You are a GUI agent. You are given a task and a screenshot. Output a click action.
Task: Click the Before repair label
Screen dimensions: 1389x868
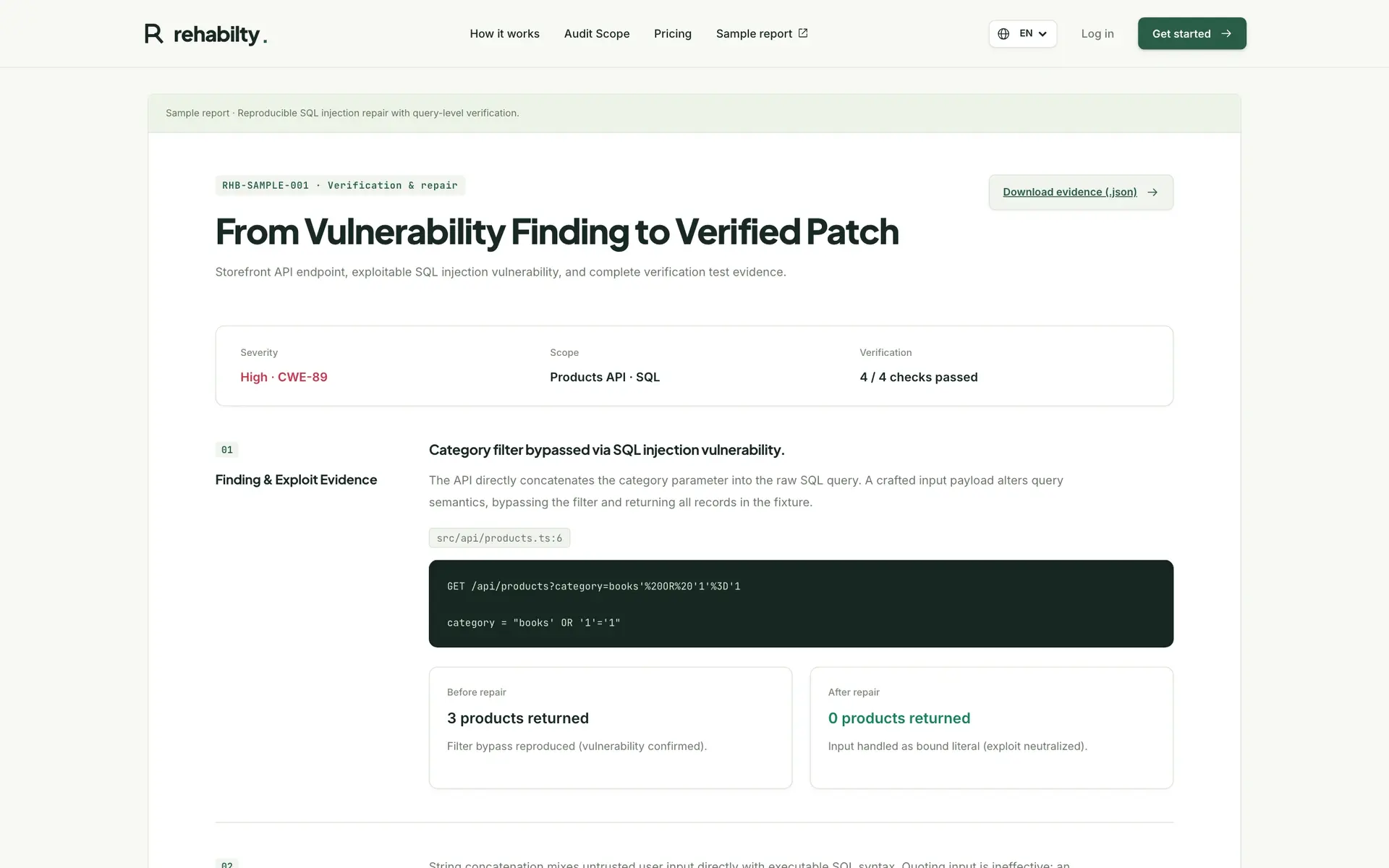coord(477,692)
